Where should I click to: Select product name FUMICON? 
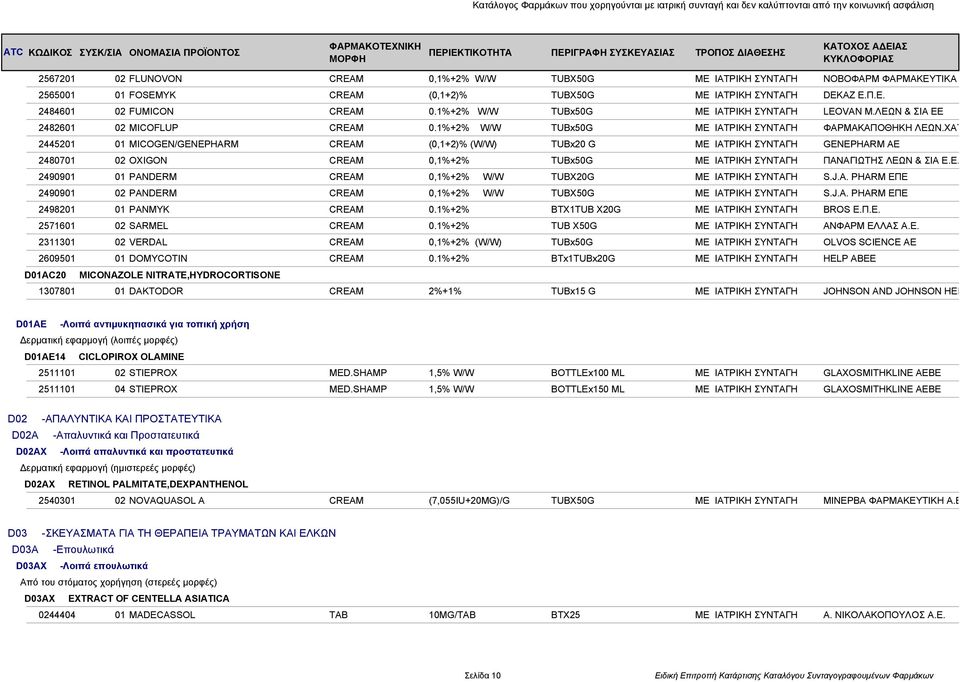(151, 111)
